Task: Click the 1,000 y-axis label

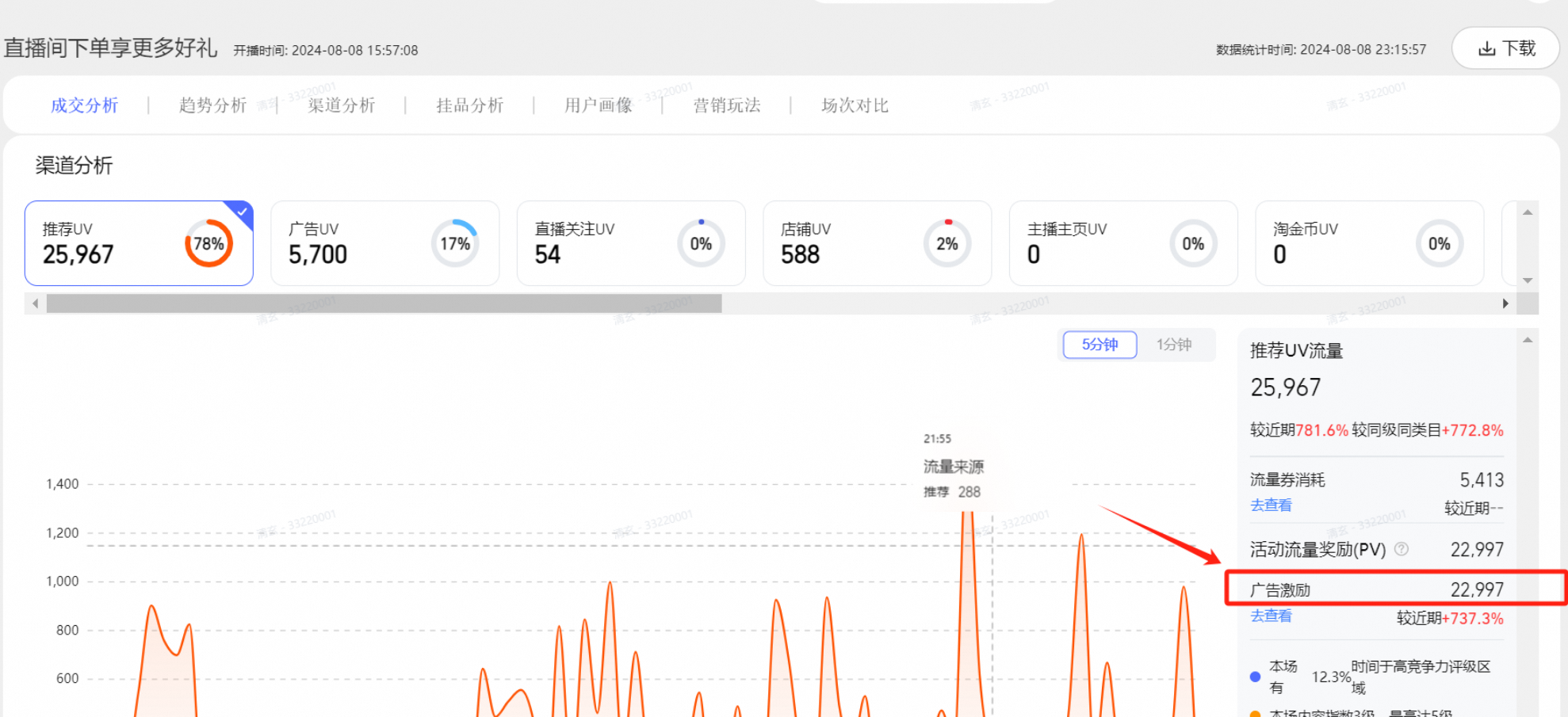Action: point(63,582)
